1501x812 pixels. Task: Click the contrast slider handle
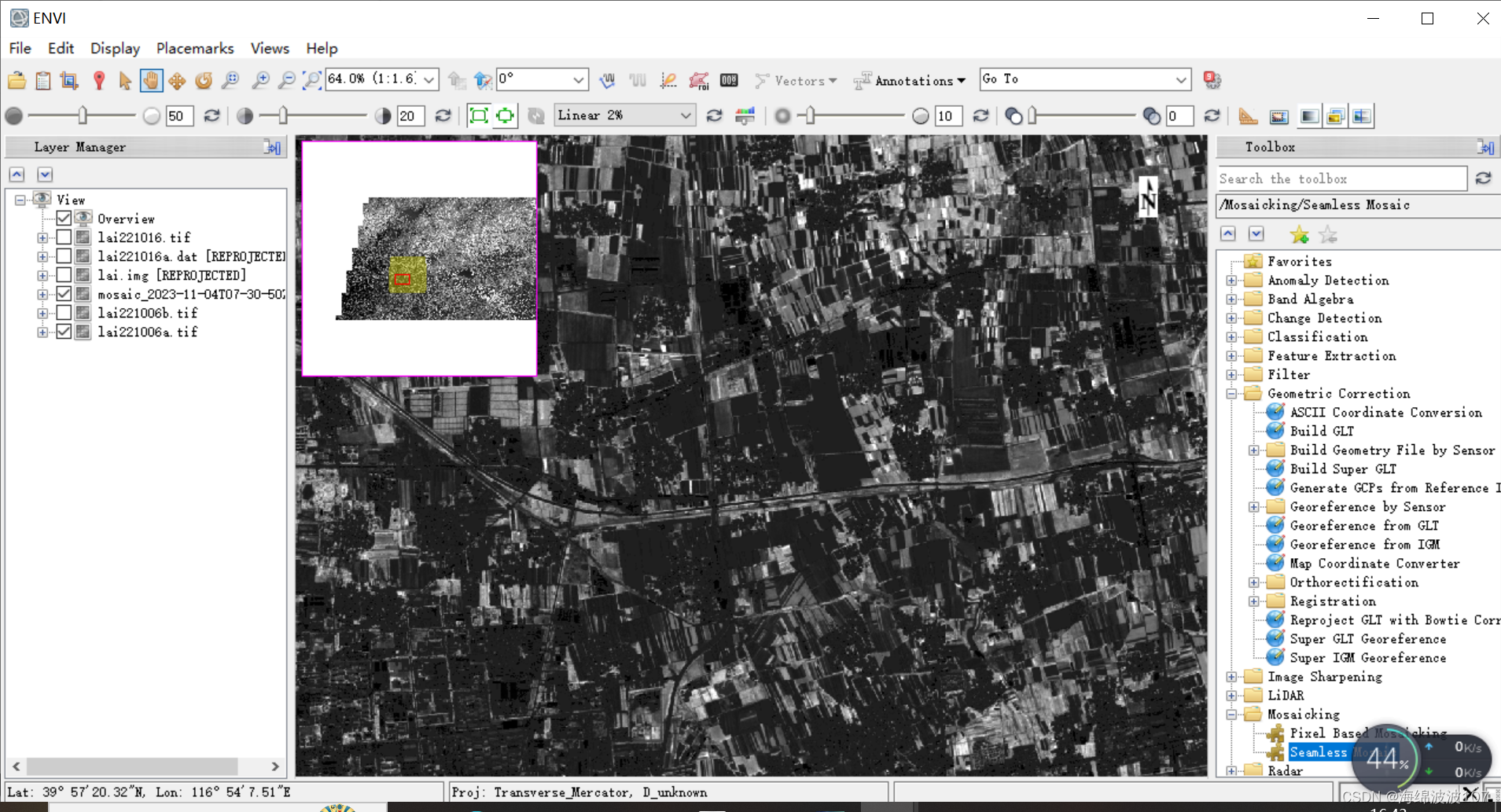283,116
